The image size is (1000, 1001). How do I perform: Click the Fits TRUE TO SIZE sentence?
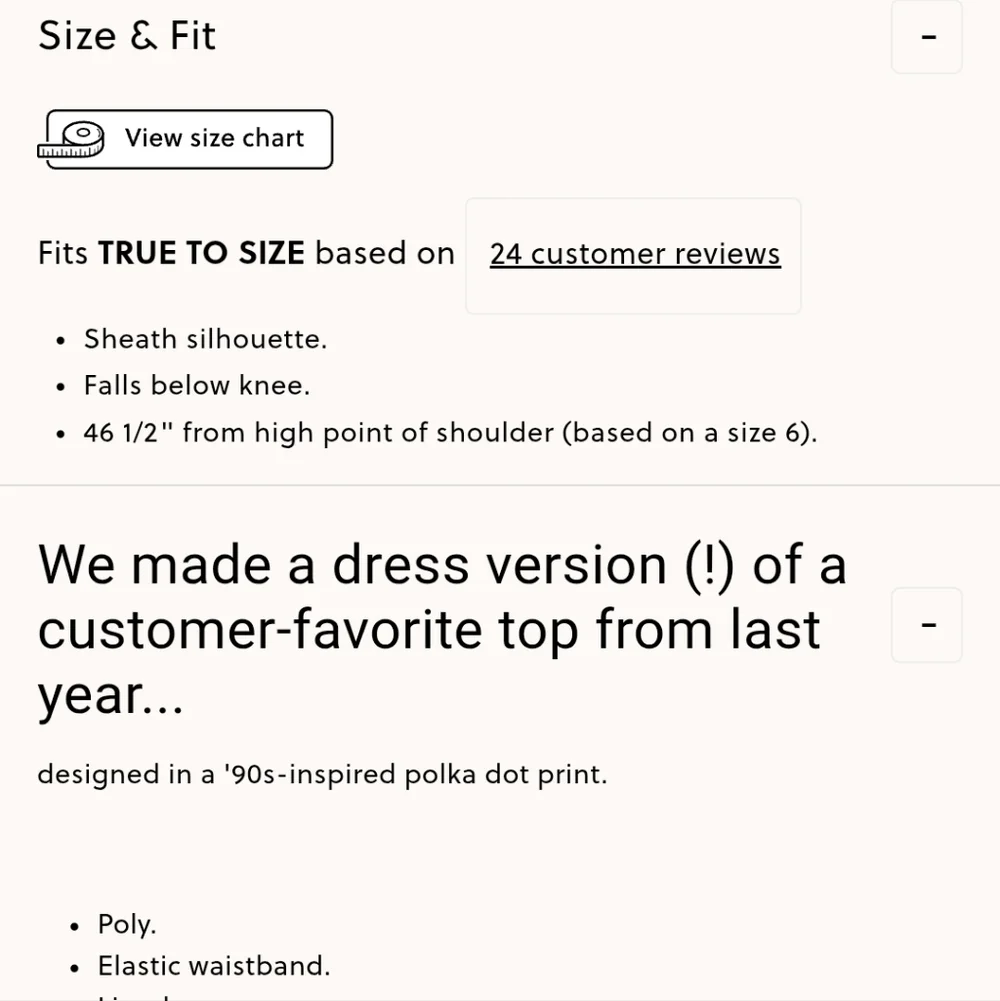[246, 253]
